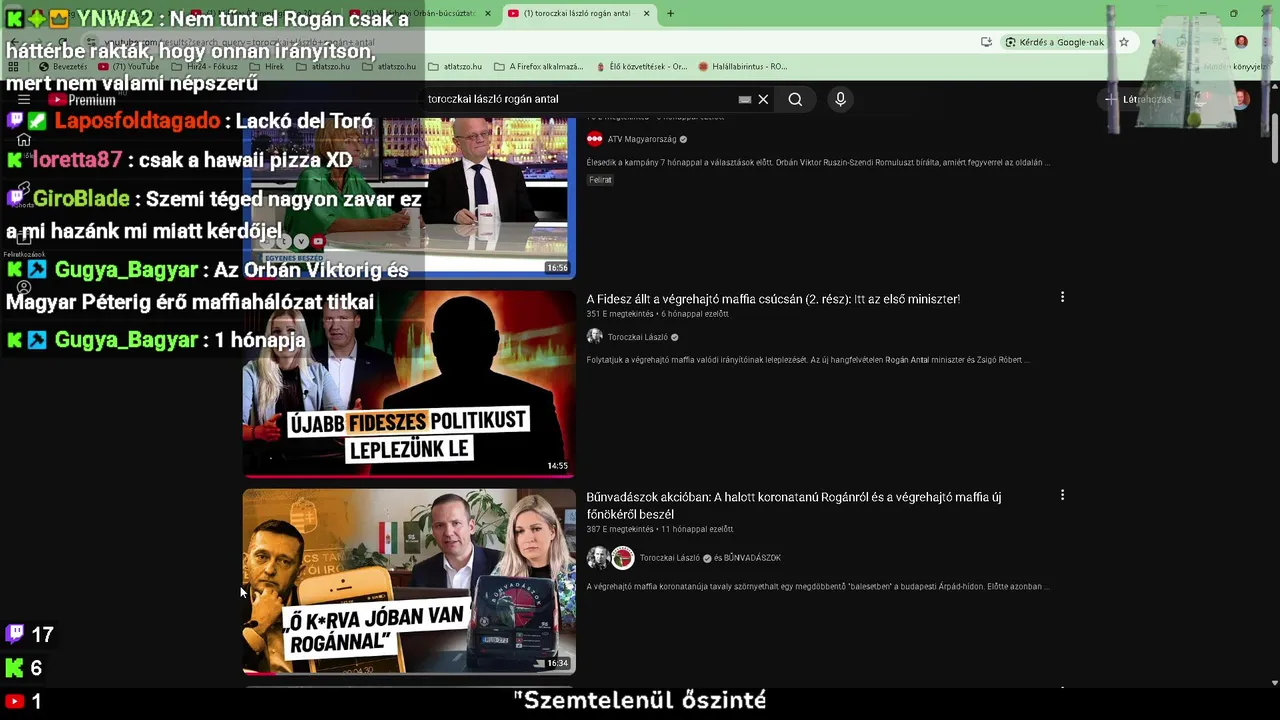The height and width of the screenshot is (720, 1280).
Task: Open YouTube notifications bell
Action: pyautogui.click(x=1202, y=99)
